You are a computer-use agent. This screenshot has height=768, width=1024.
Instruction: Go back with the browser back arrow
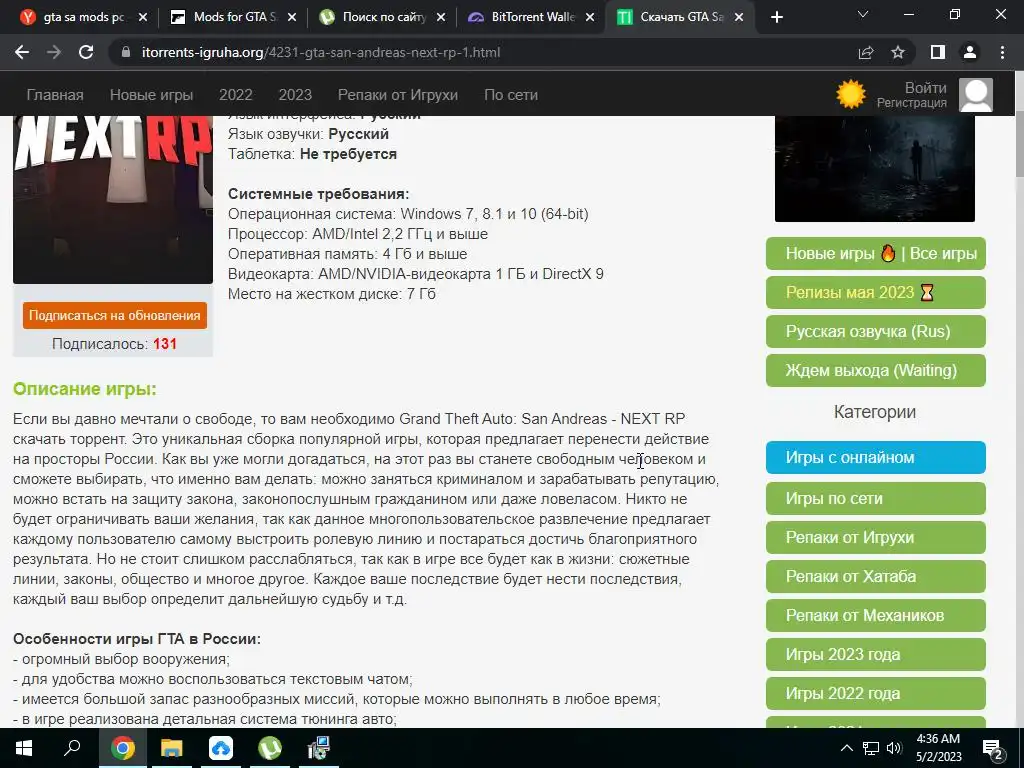pos(22,52)
